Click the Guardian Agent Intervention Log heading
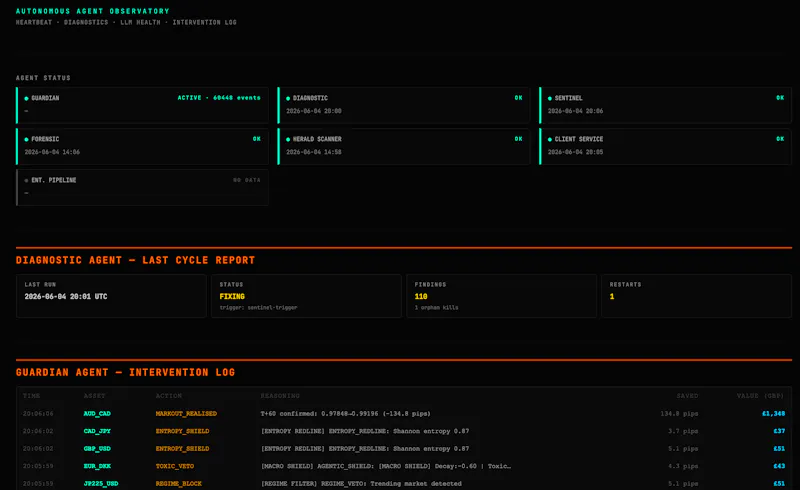Screen dimensions: 800x490 click(126, 373)
